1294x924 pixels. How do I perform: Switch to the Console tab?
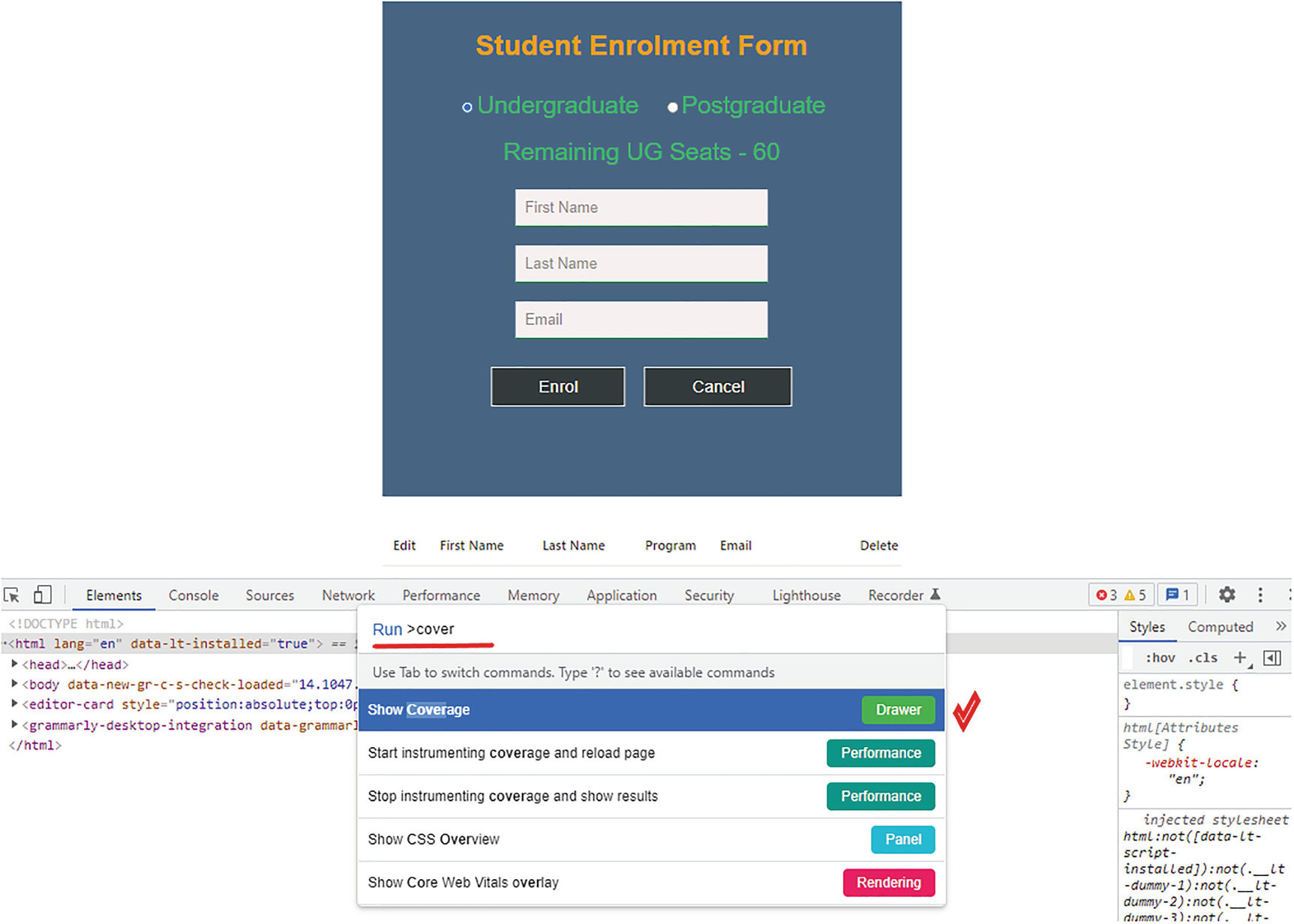point(194,595)
